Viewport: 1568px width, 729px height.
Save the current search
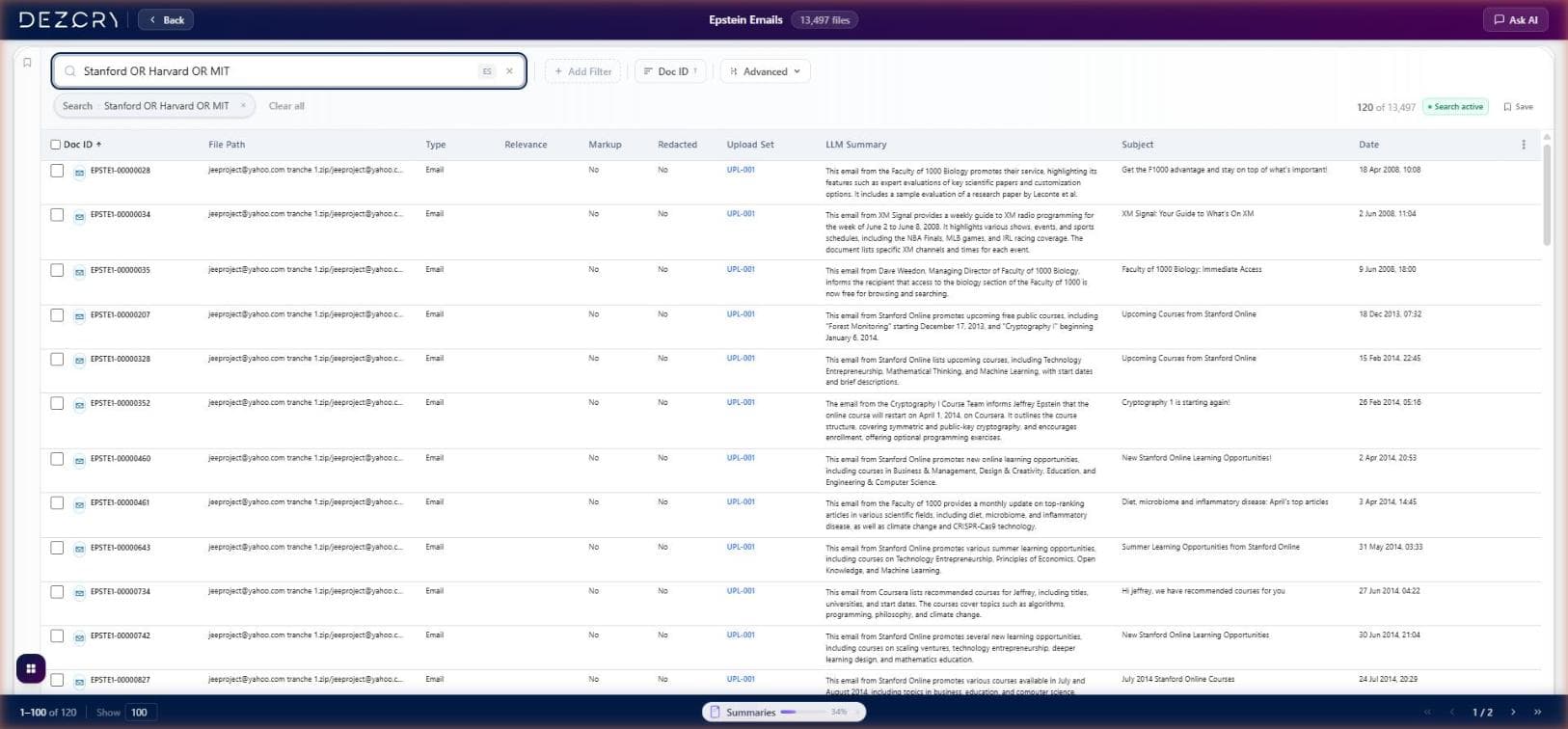[x=1518, y=107]
